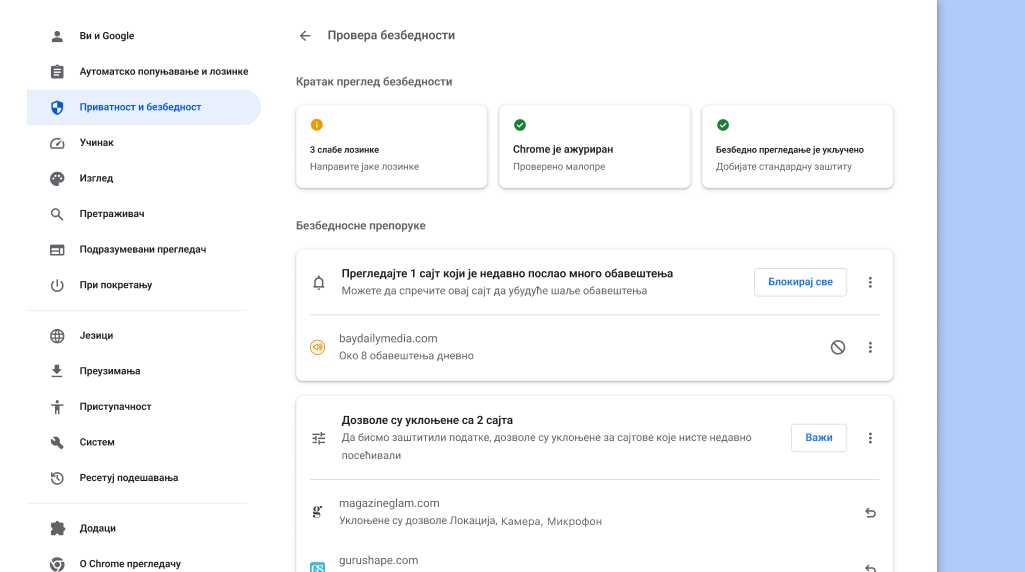This screenshot has width=1025, height=572.
Task: Open more options for baydailymedia.com row
Action: tap(869, 347)
